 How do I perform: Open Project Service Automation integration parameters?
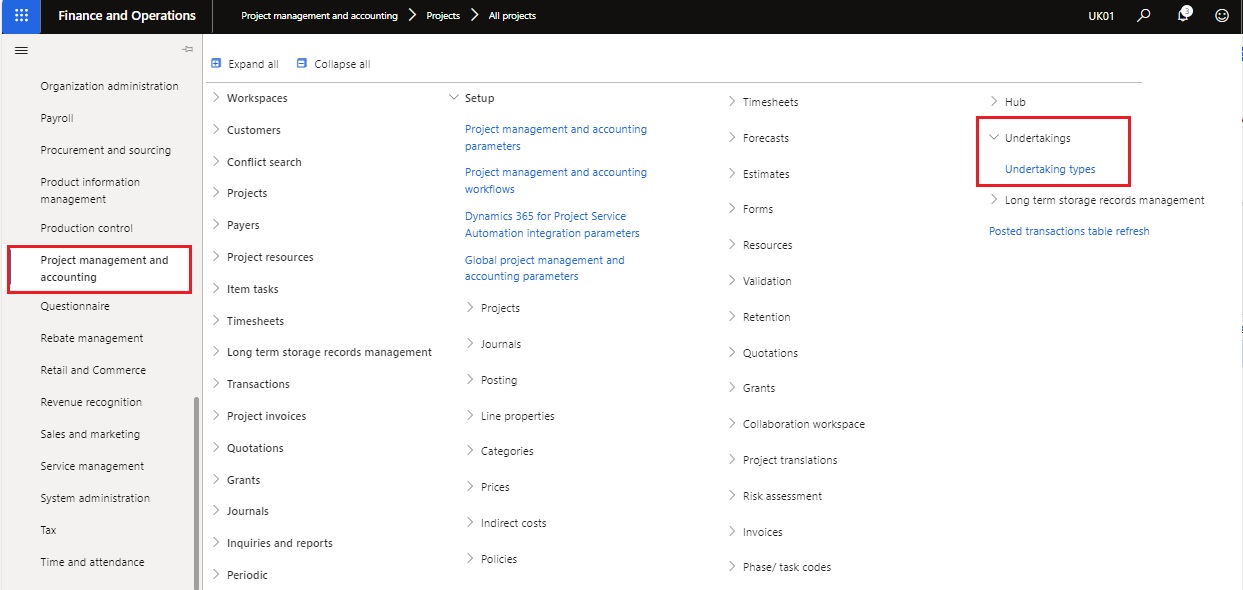tap(552, 224)
